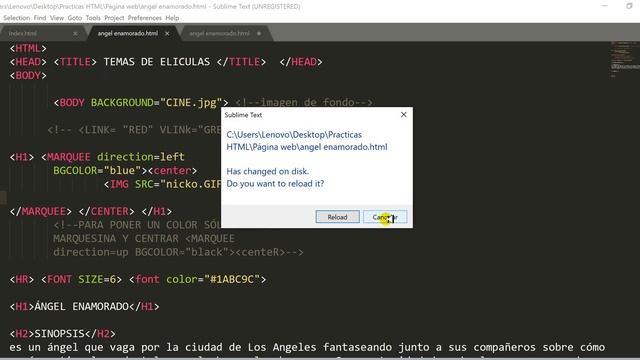Click the 'direction=left' marquee attribute

click(141, 157)
